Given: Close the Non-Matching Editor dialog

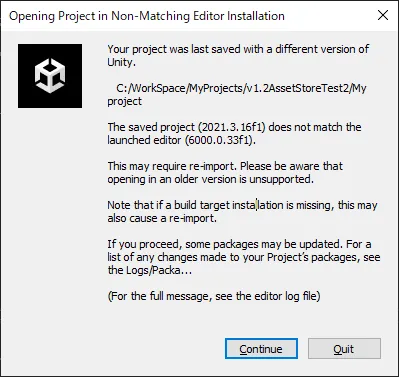Looking at the screenshot, I should point(383,15).
